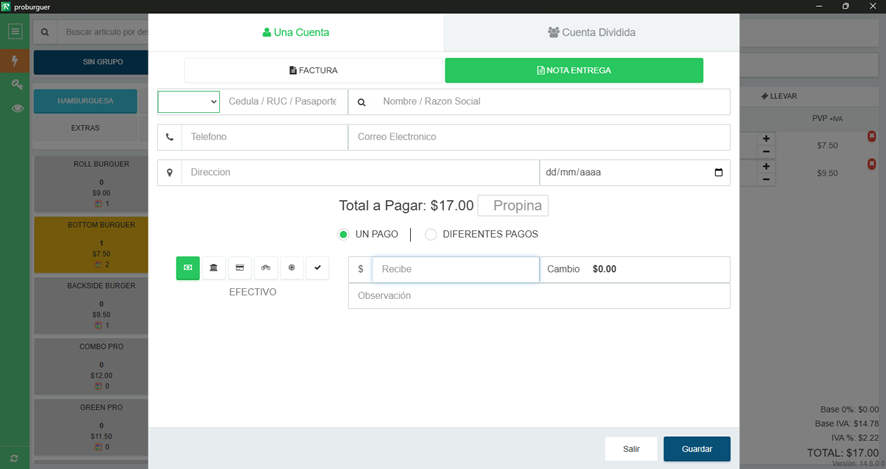Choose the checkmark payment method icon
Image resolution: width=886 pixels, height=469 pixels.
(318, 268)
